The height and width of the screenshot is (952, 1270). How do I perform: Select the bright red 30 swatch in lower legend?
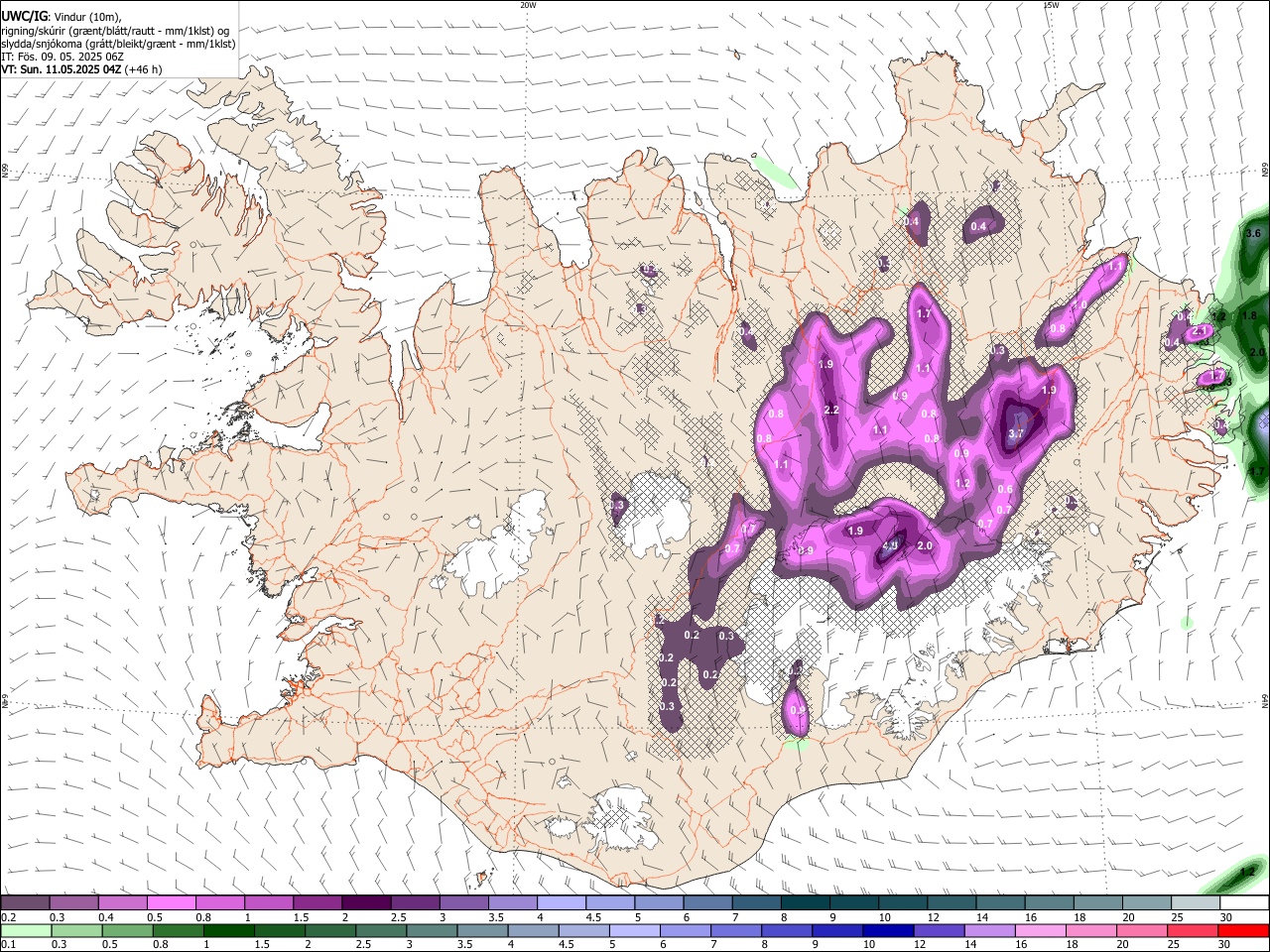(1244, 930)
